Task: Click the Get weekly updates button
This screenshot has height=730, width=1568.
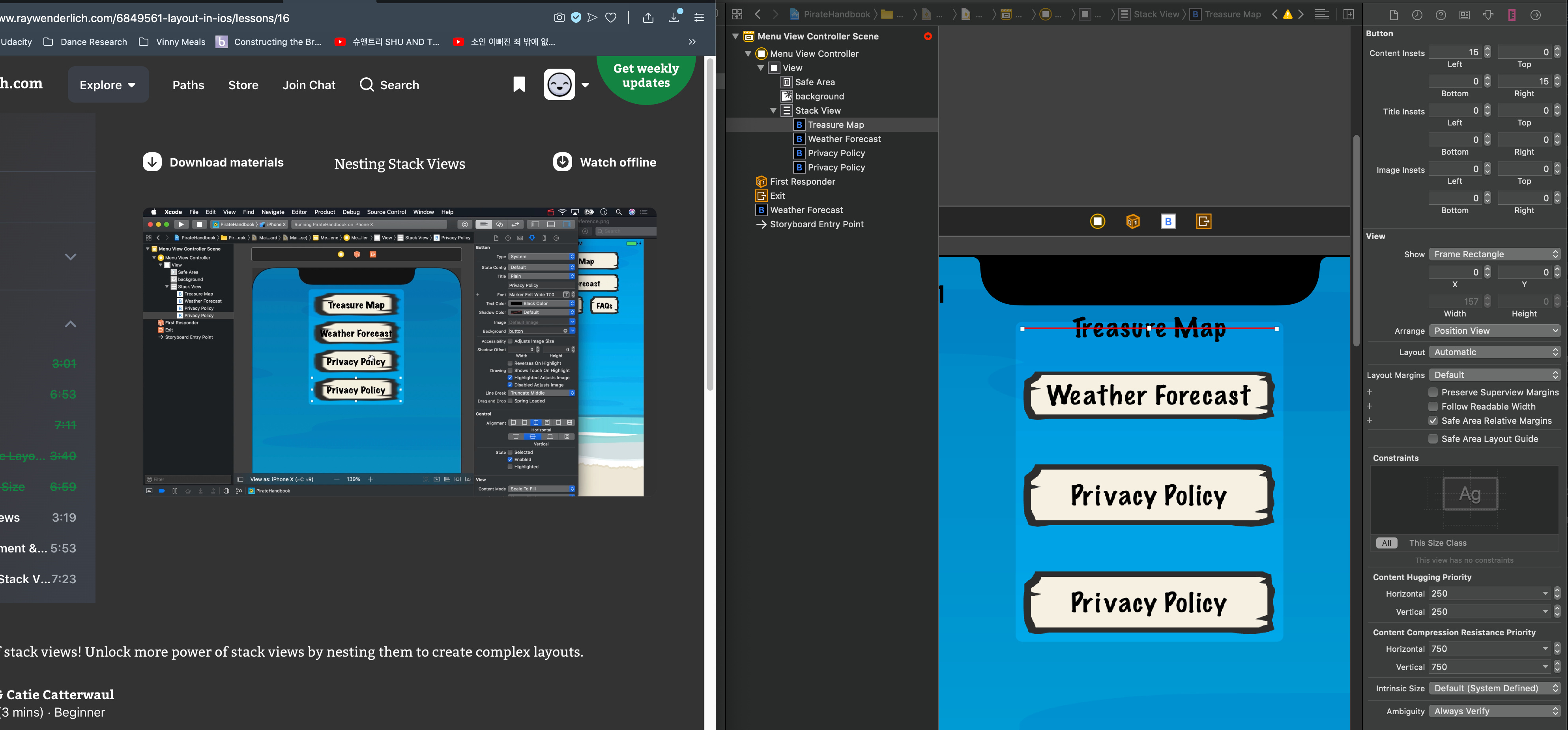Action: pos(646,76)
